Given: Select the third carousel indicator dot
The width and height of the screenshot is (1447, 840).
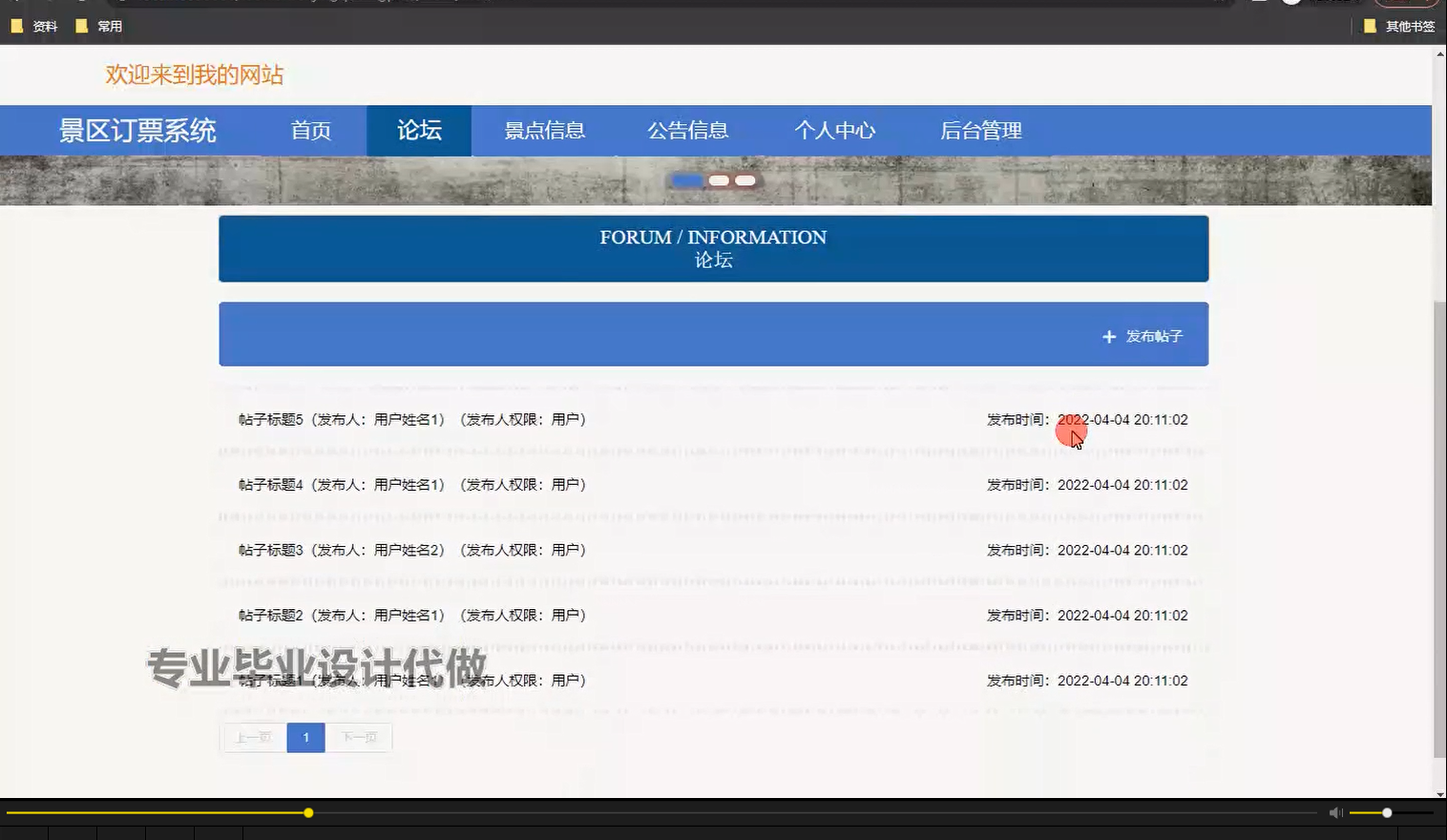Looking at the screenshot, I should tap(744, 179).
